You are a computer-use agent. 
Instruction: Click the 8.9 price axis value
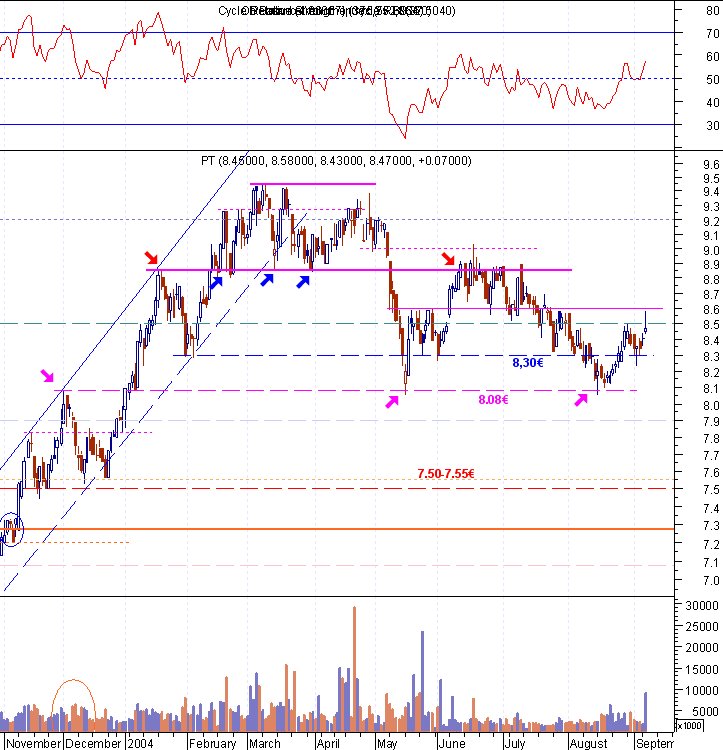tap(711, 265)
